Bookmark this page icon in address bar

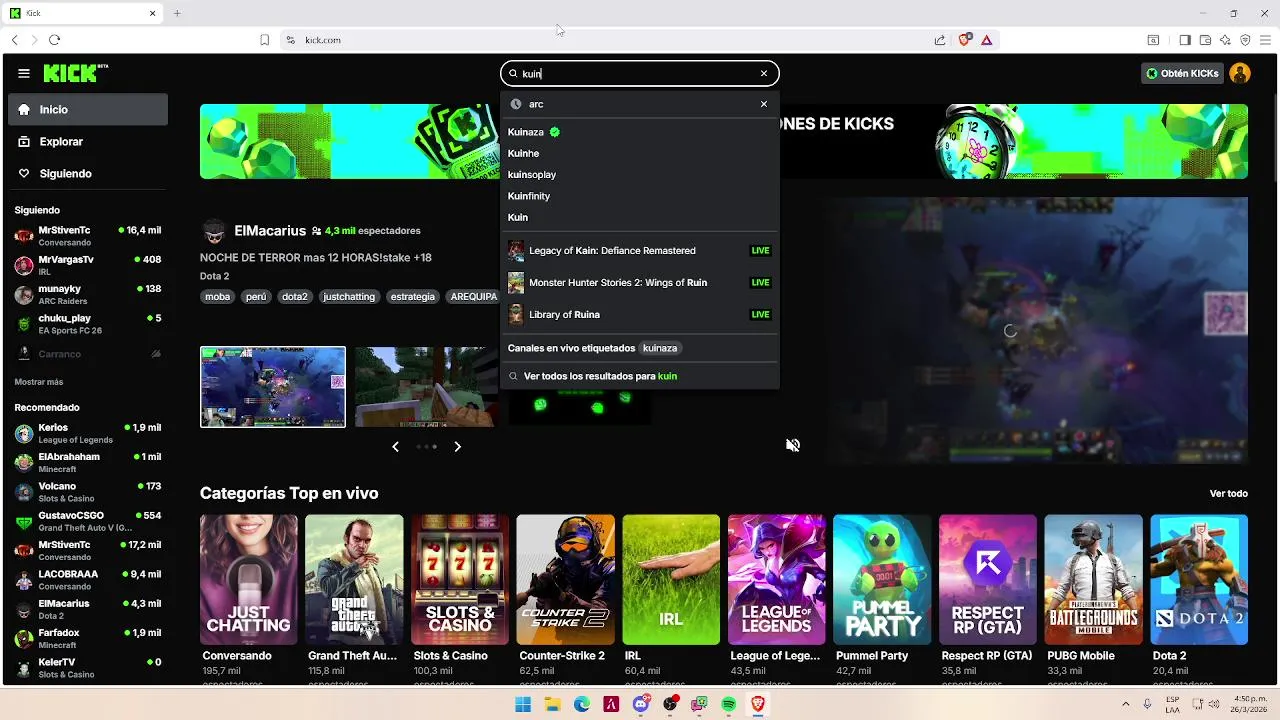265,40
